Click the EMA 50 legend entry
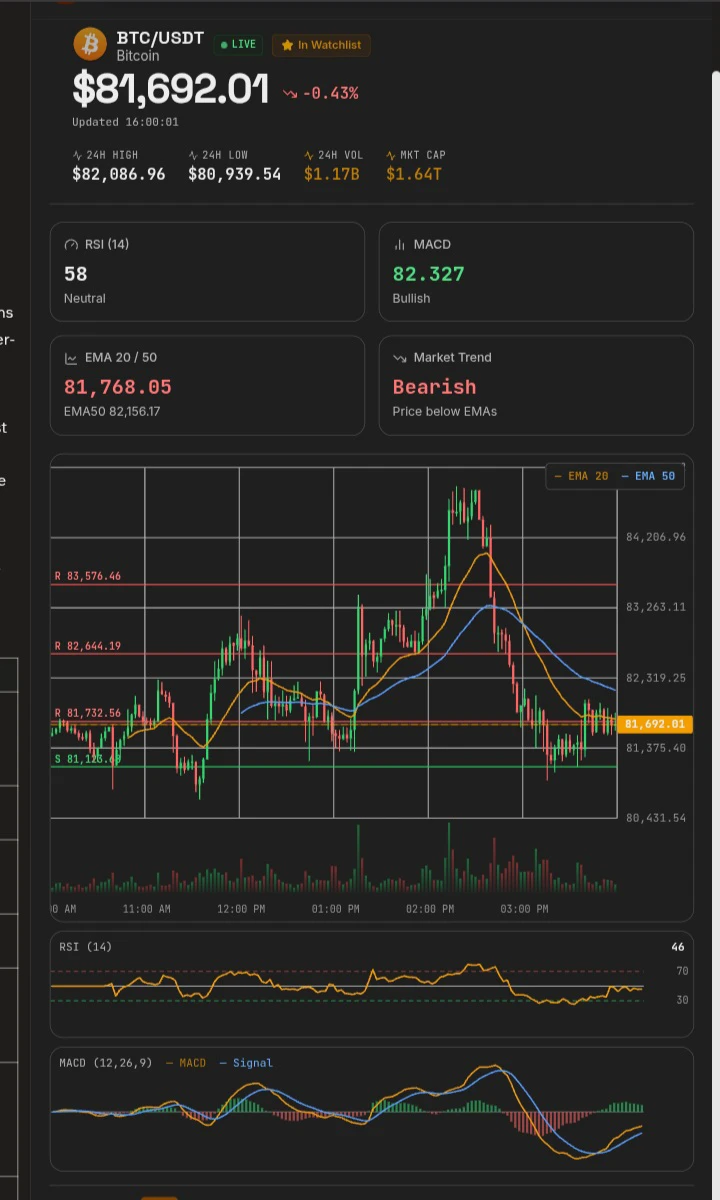The width and height of the screenshot is (720, 1200). pos(648,476)
